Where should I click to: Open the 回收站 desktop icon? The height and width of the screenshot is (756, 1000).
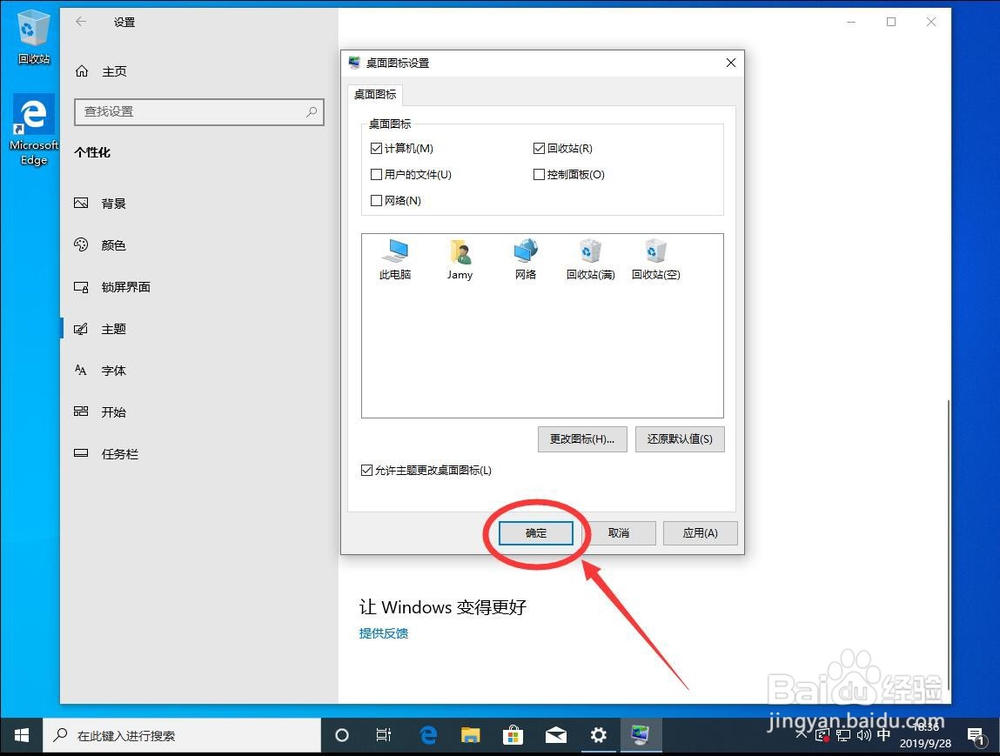[33, 38]
